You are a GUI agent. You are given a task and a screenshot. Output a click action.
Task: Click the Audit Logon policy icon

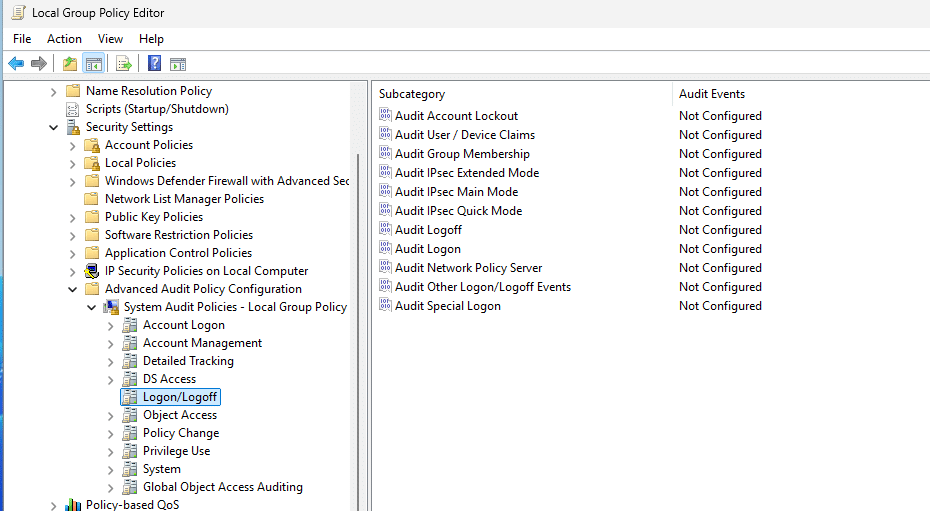(386, 249)
